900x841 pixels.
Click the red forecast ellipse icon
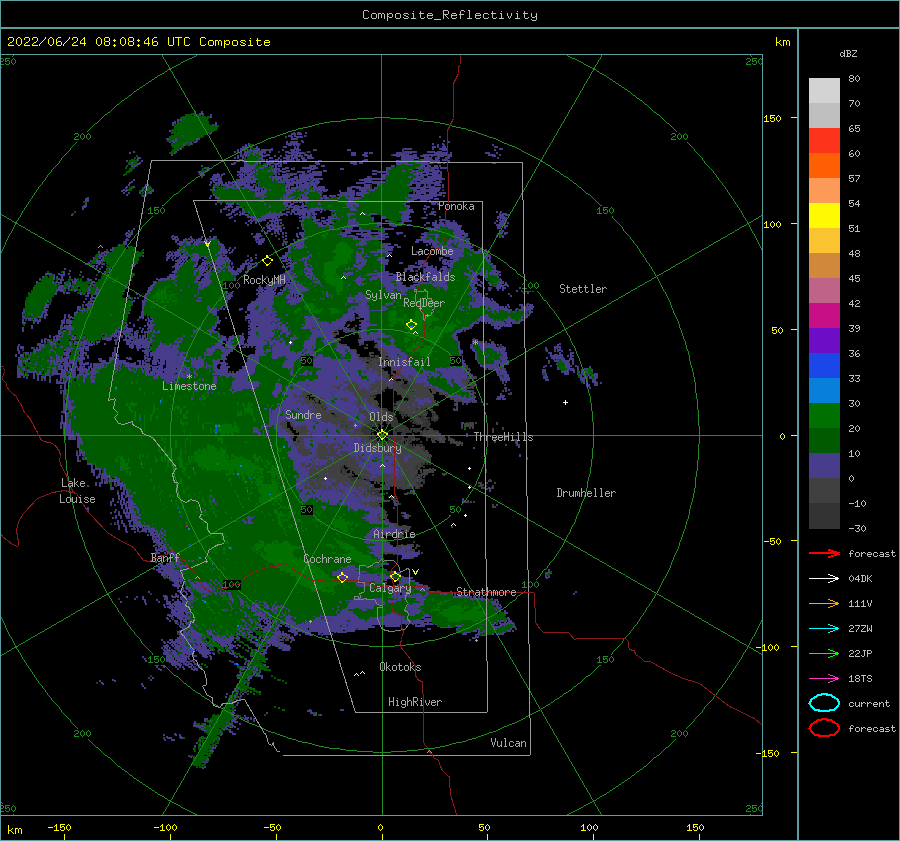pos(824,728)
